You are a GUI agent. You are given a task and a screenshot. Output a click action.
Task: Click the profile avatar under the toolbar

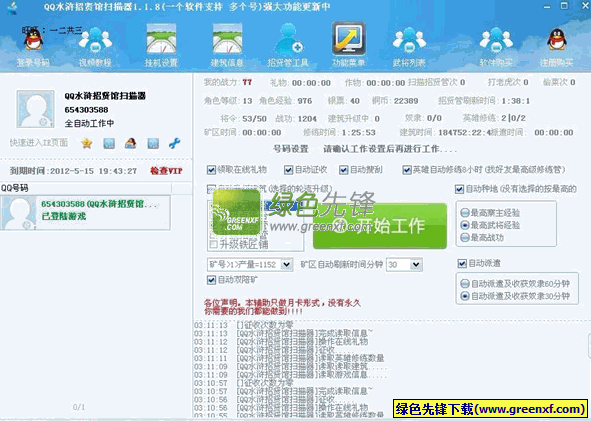(x=35, y=109)
